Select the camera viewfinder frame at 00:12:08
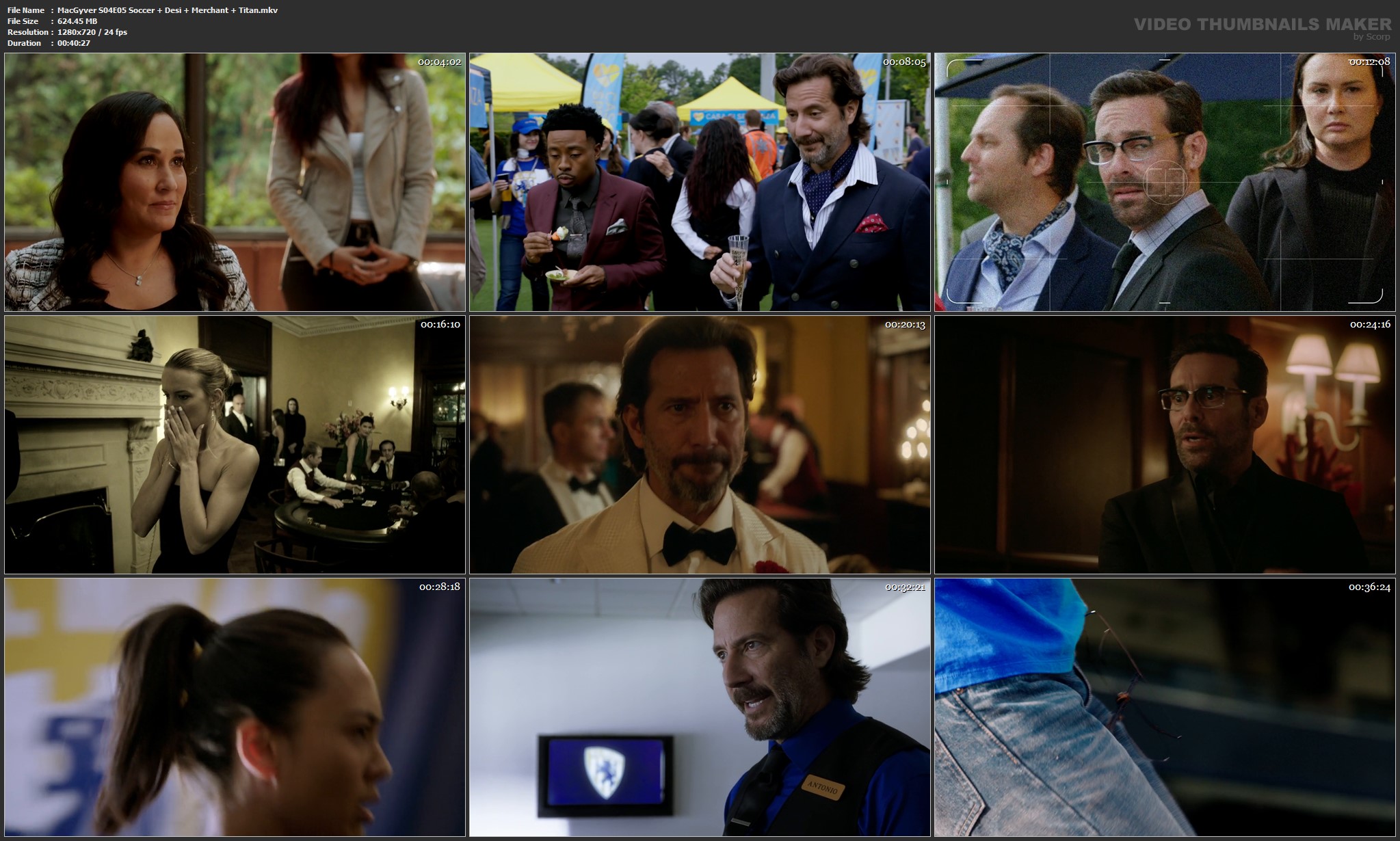1400x841 pixels. point(1165,182)
